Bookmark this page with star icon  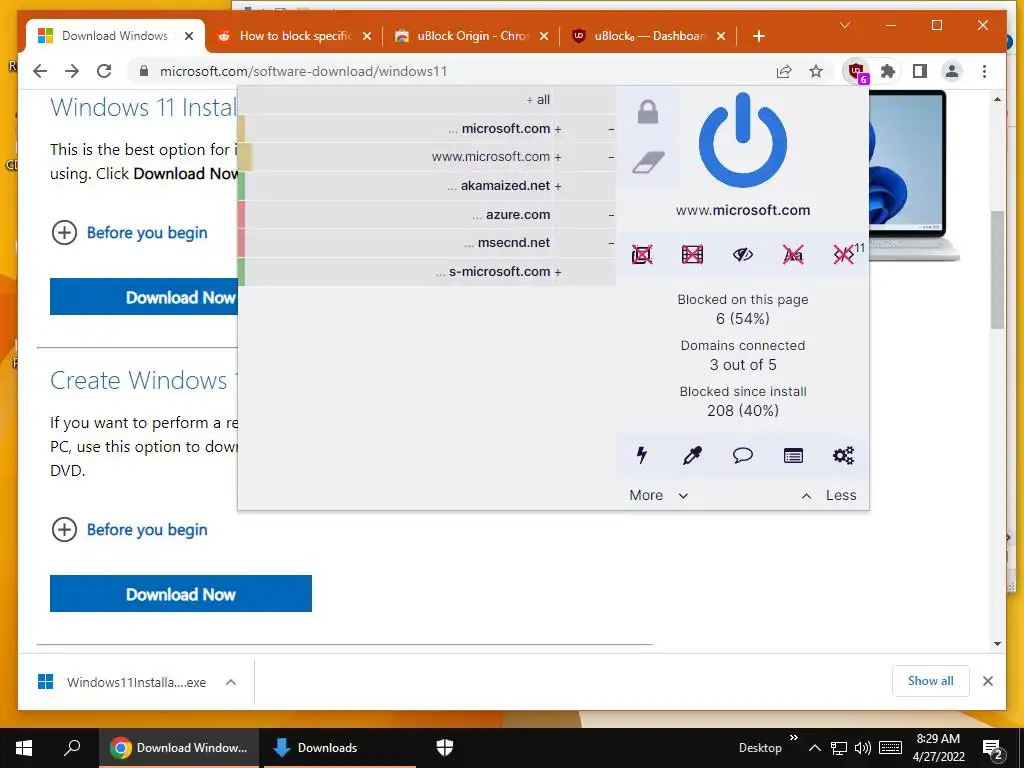(816, 71)
